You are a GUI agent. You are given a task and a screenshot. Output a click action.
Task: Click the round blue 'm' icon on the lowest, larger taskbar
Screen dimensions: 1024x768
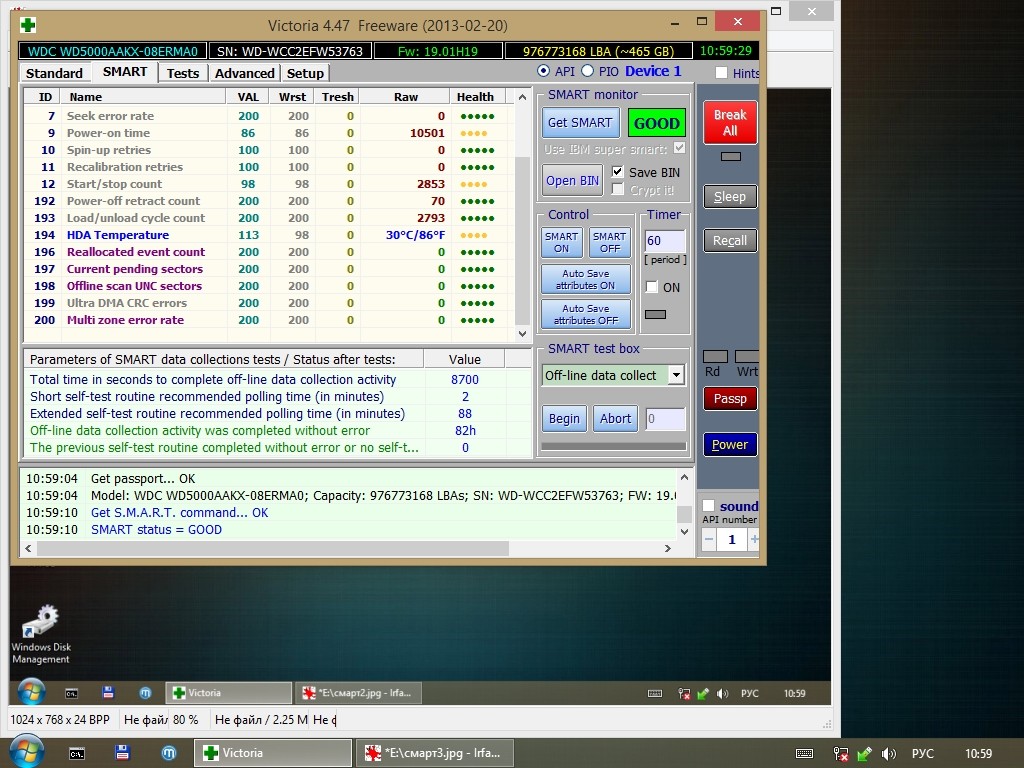click(x=168, y=753)
